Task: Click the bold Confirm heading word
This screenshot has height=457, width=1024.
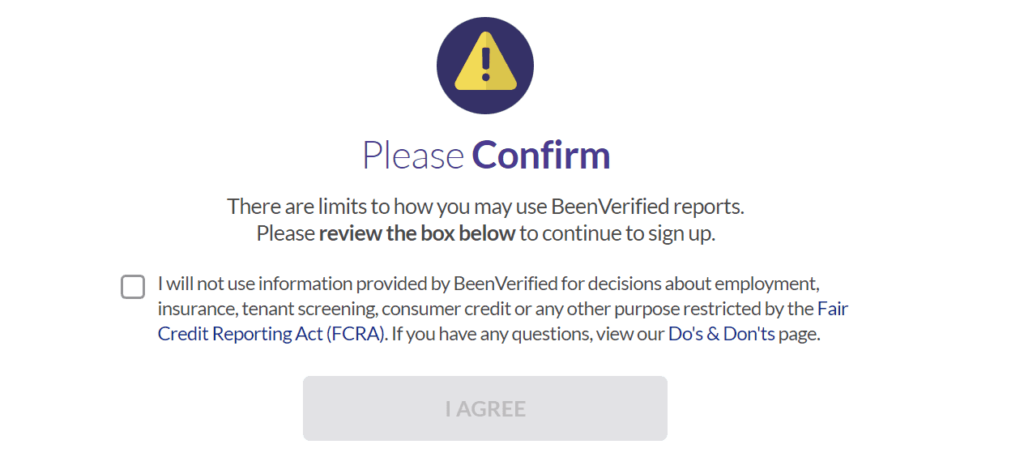Action: click(541, 155)
